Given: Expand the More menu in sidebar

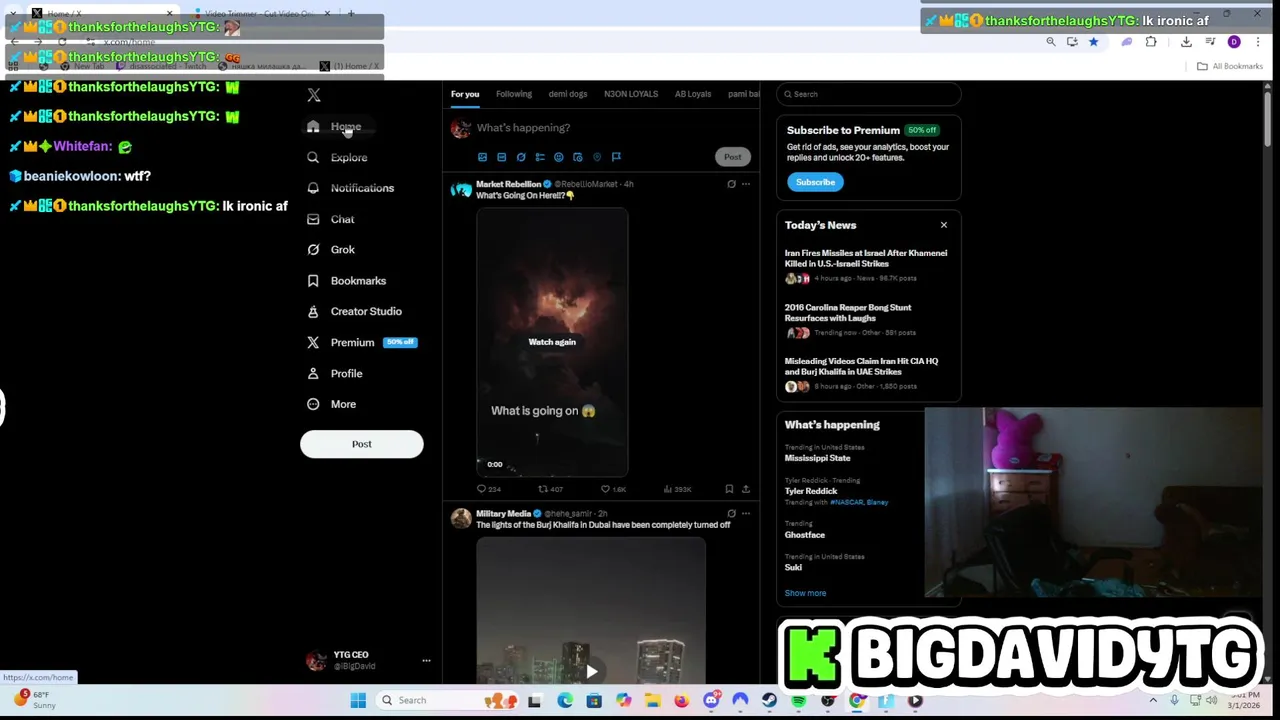Looking at the screenshot, I should click(332, 404).
